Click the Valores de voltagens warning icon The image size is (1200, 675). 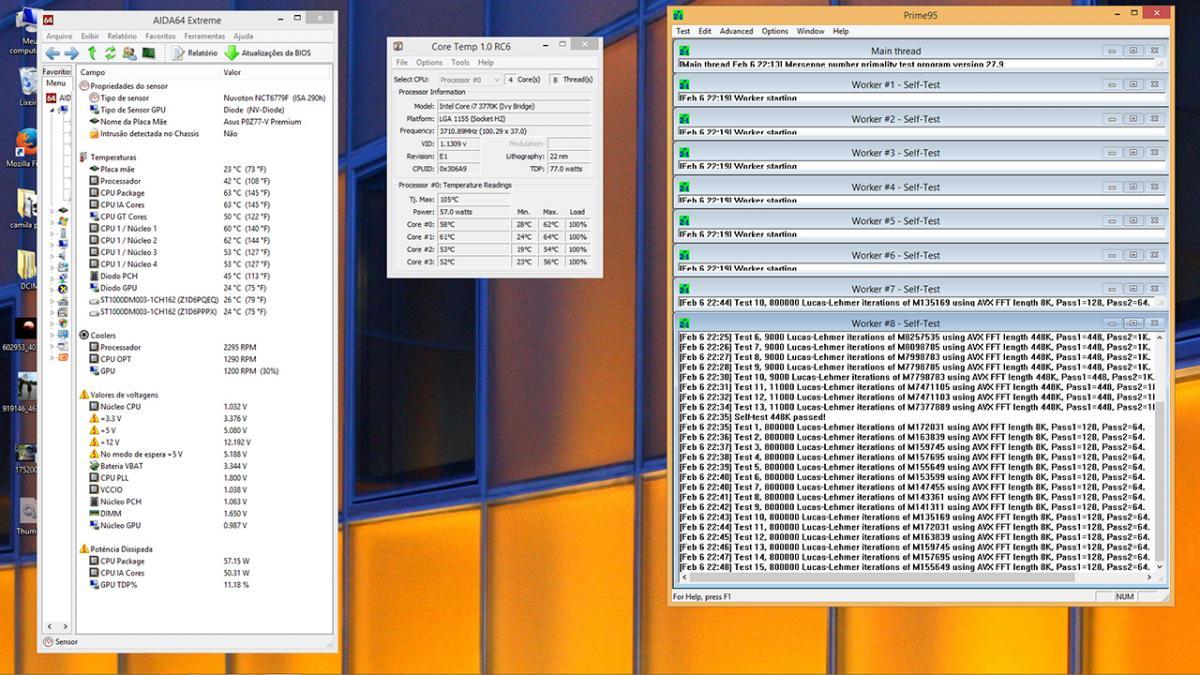click(x=84, y=395)
